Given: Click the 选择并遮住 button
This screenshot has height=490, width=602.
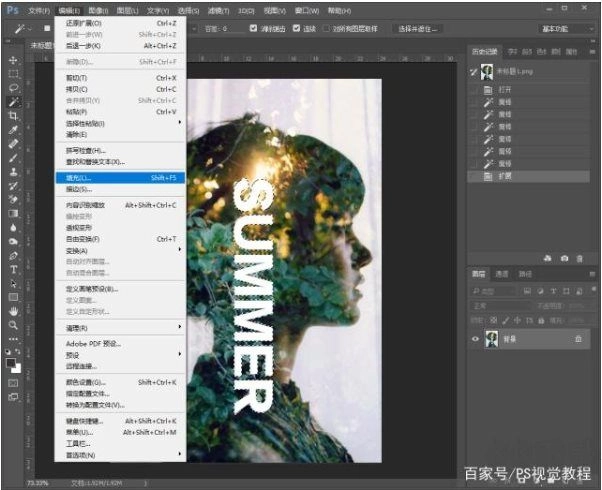Looking at the screenshot, I should 418,29.
